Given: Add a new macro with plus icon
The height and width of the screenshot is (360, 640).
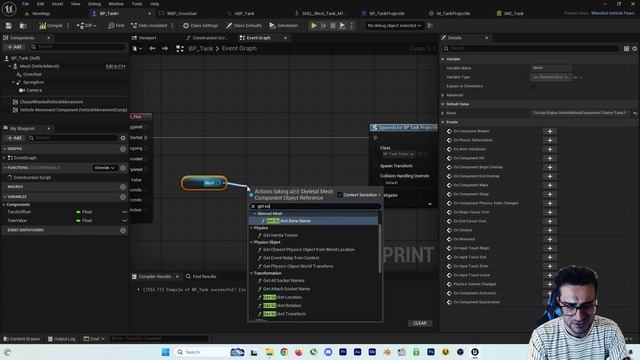Looking at the screenshot, I should [x=123, y=187].
